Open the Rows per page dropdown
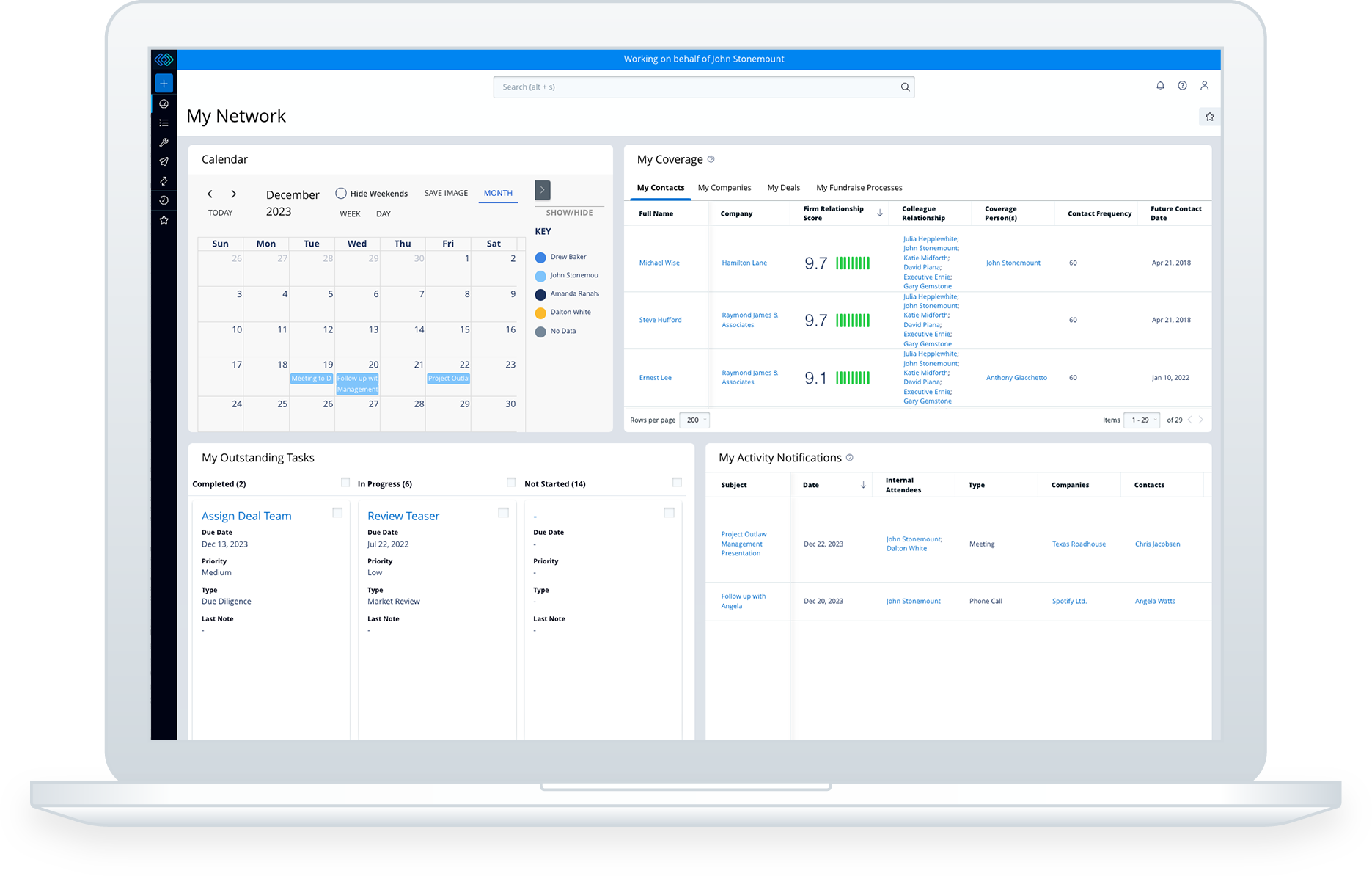The image size is (1372, 876). (694, 420)
